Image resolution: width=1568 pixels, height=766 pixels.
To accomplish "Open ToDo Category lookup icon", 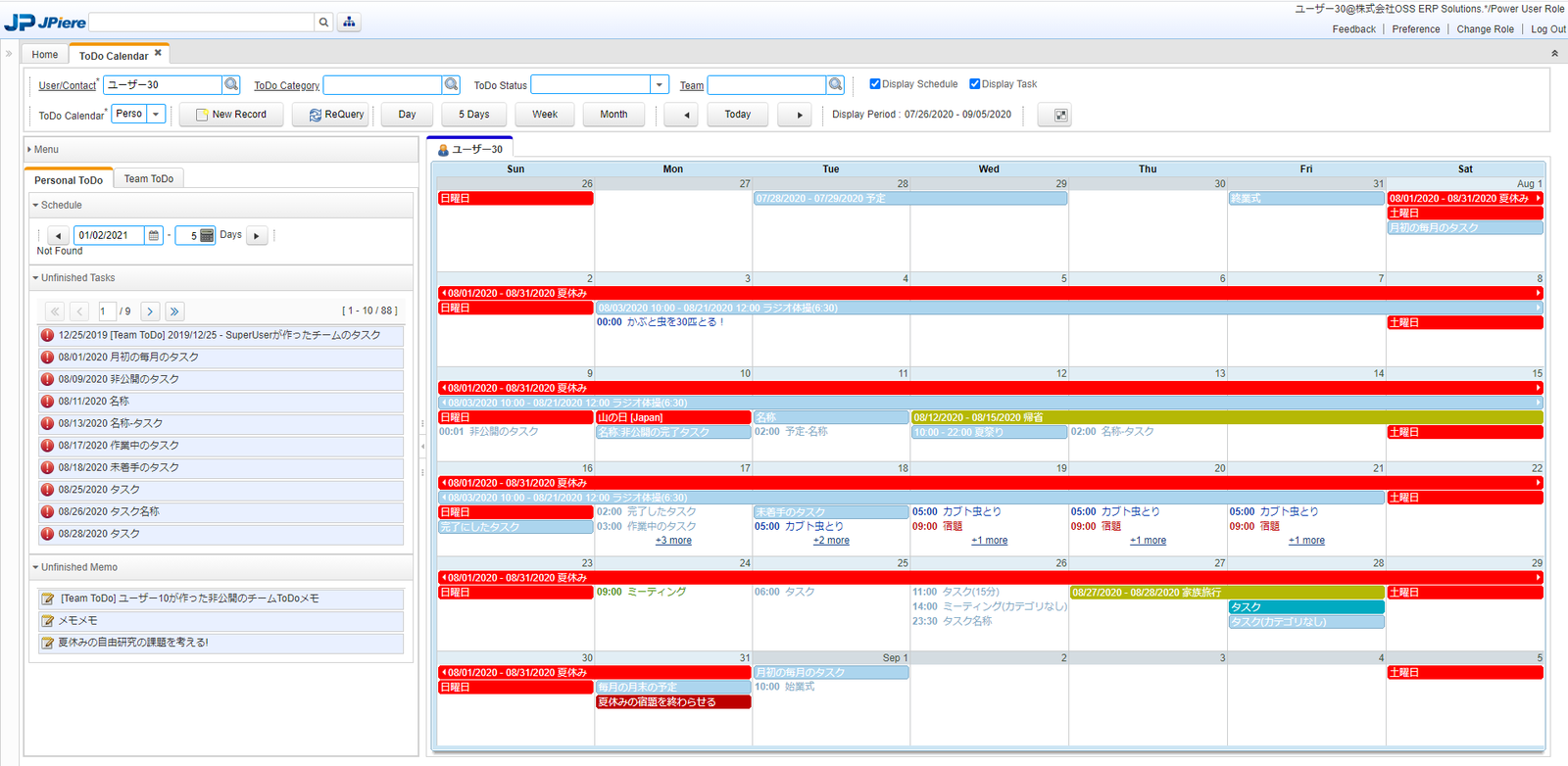I will [x=451, y=85].
